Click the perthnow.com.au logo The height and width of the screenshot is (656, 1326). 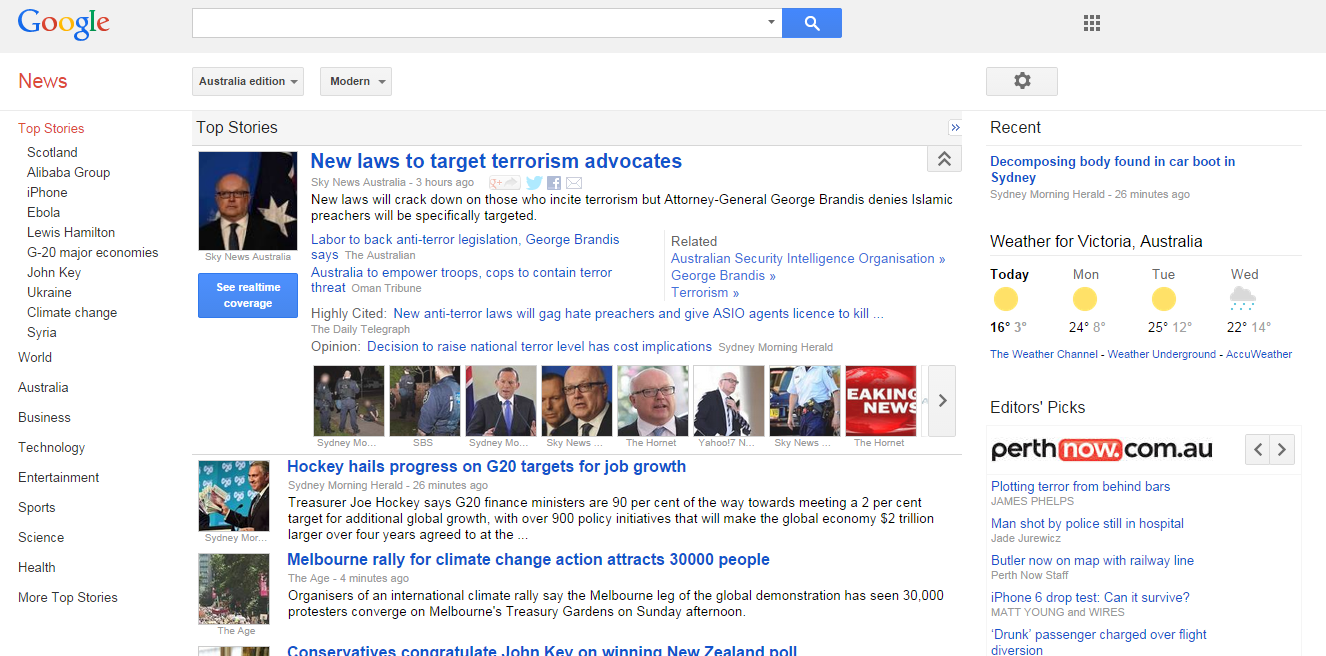[x=1102, y=449]
